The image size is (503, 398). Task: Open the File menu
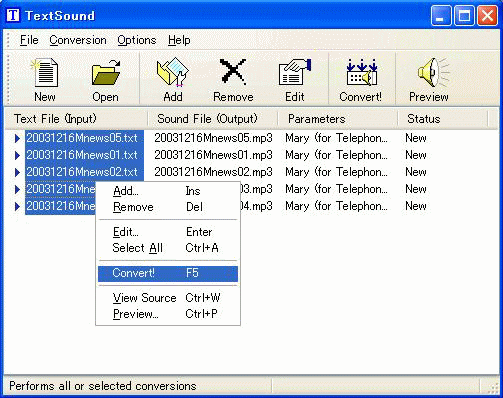[x=29, y=40]
